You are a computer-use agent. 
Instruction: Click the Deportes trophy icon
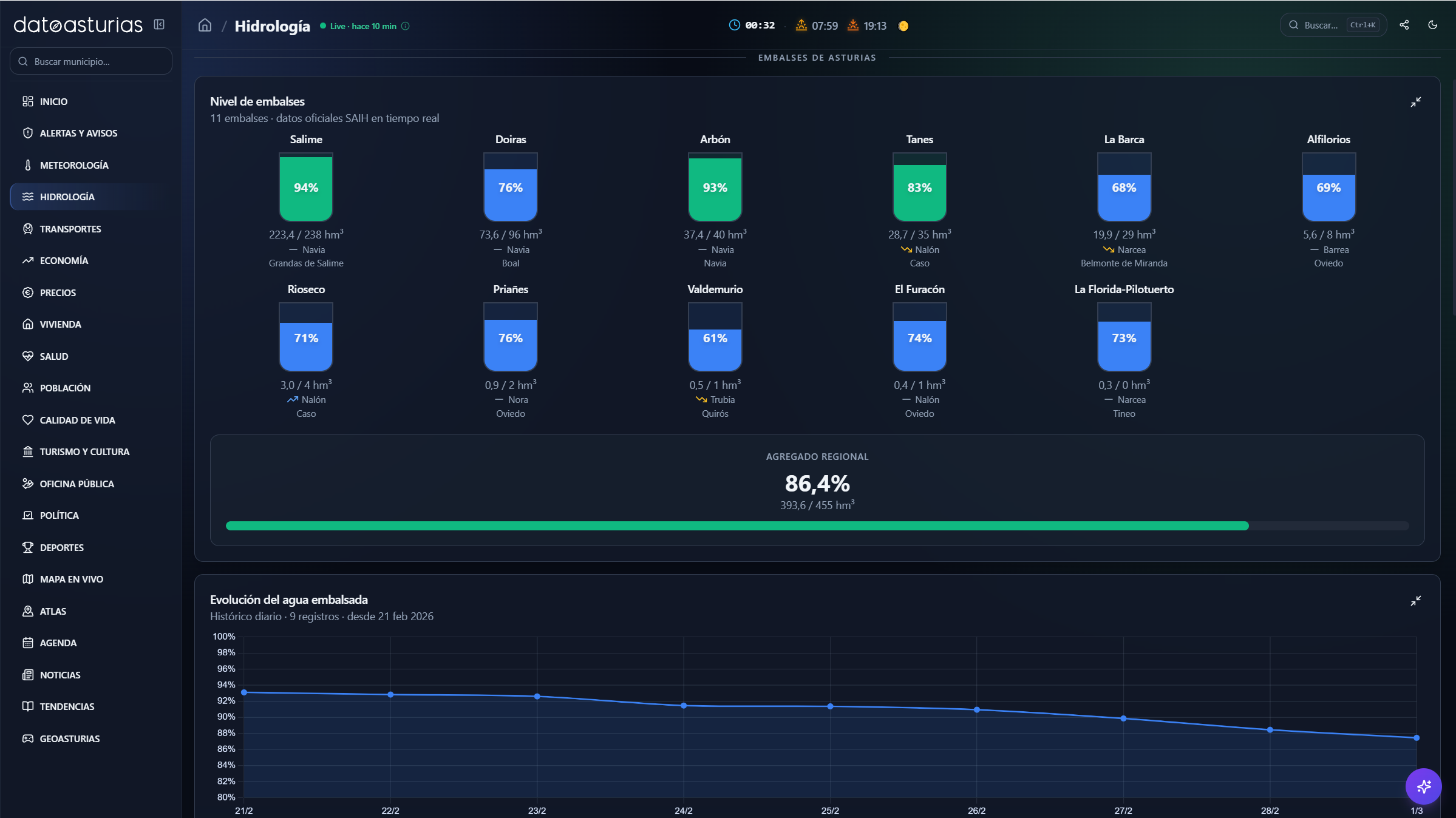(x=28, y=547)
